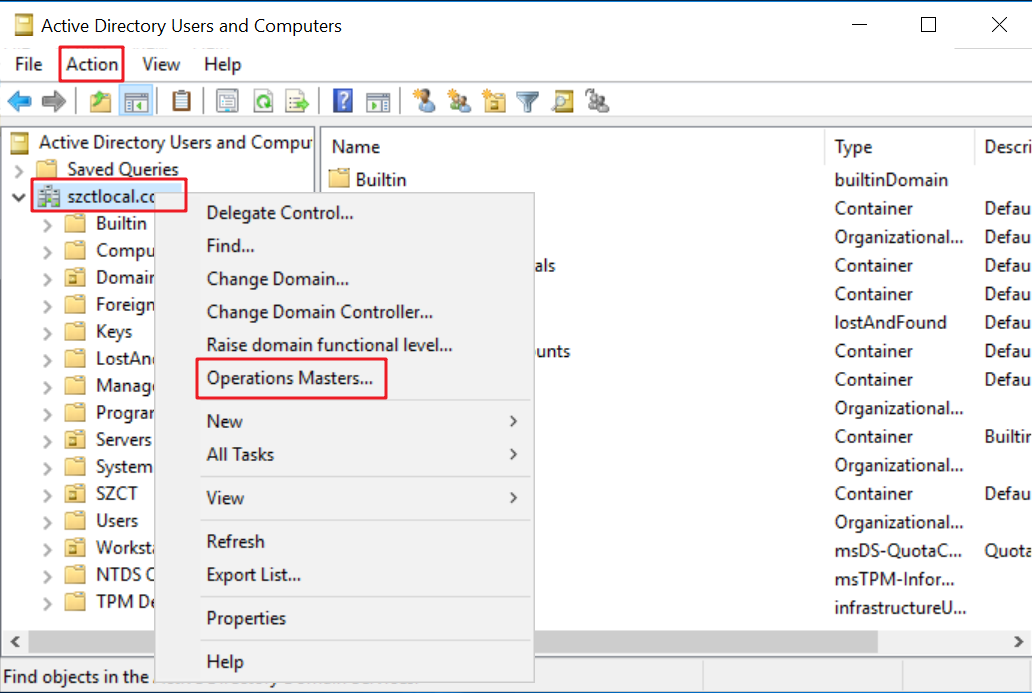
Task: Click the Create new group icon
Action: tap(459, 101)
